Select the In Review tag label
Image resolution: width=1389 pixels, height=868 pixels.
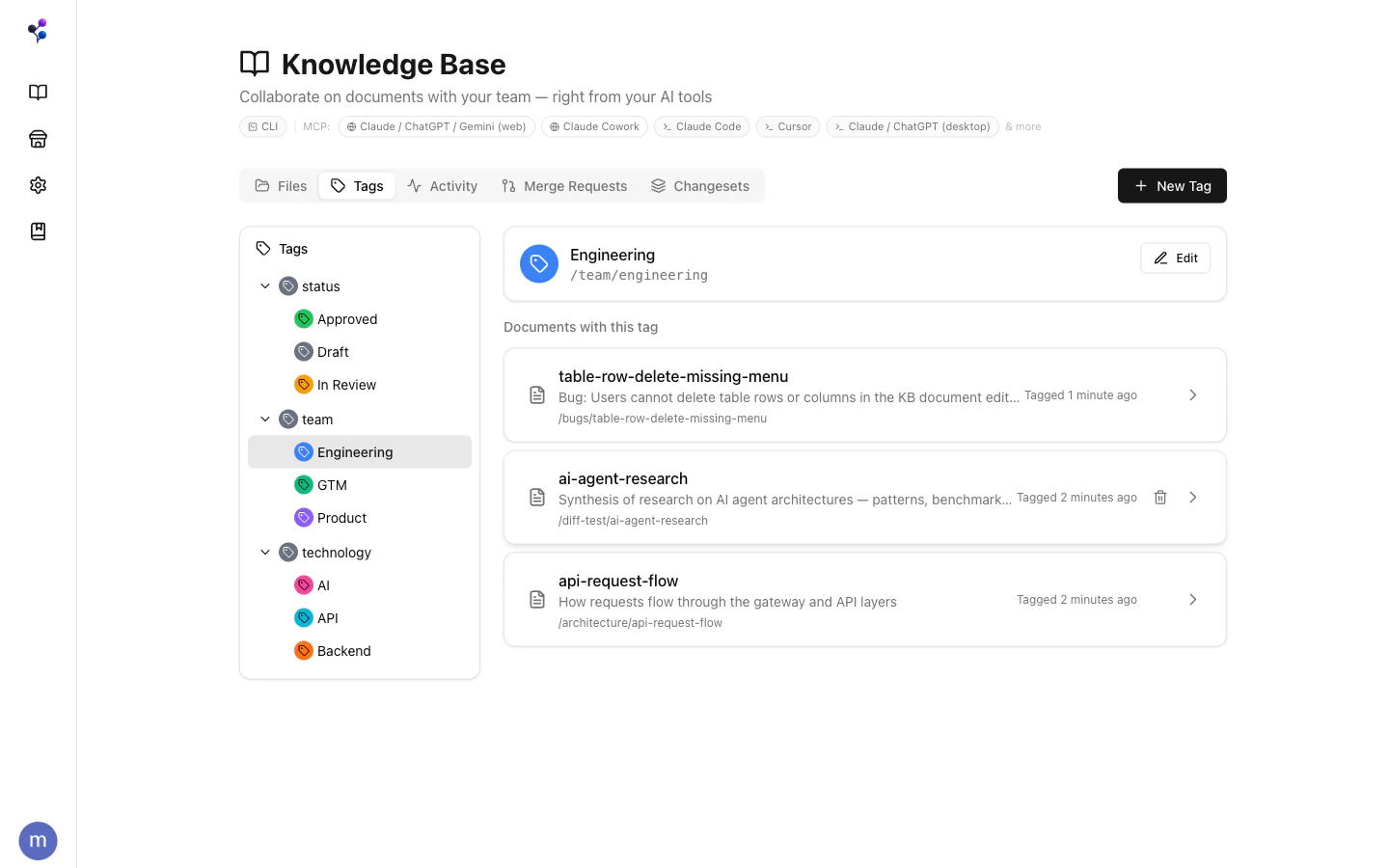click(x=347, y=385)
